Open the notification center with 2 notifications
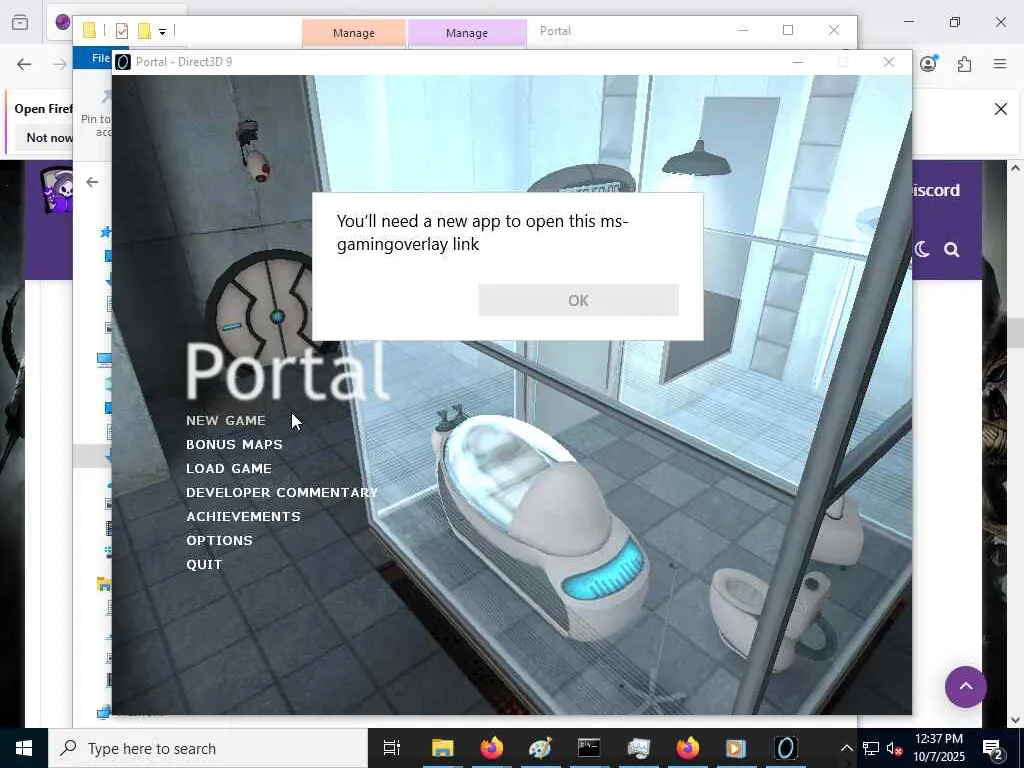Screen dimensions: 1024x768 [993, 748]
